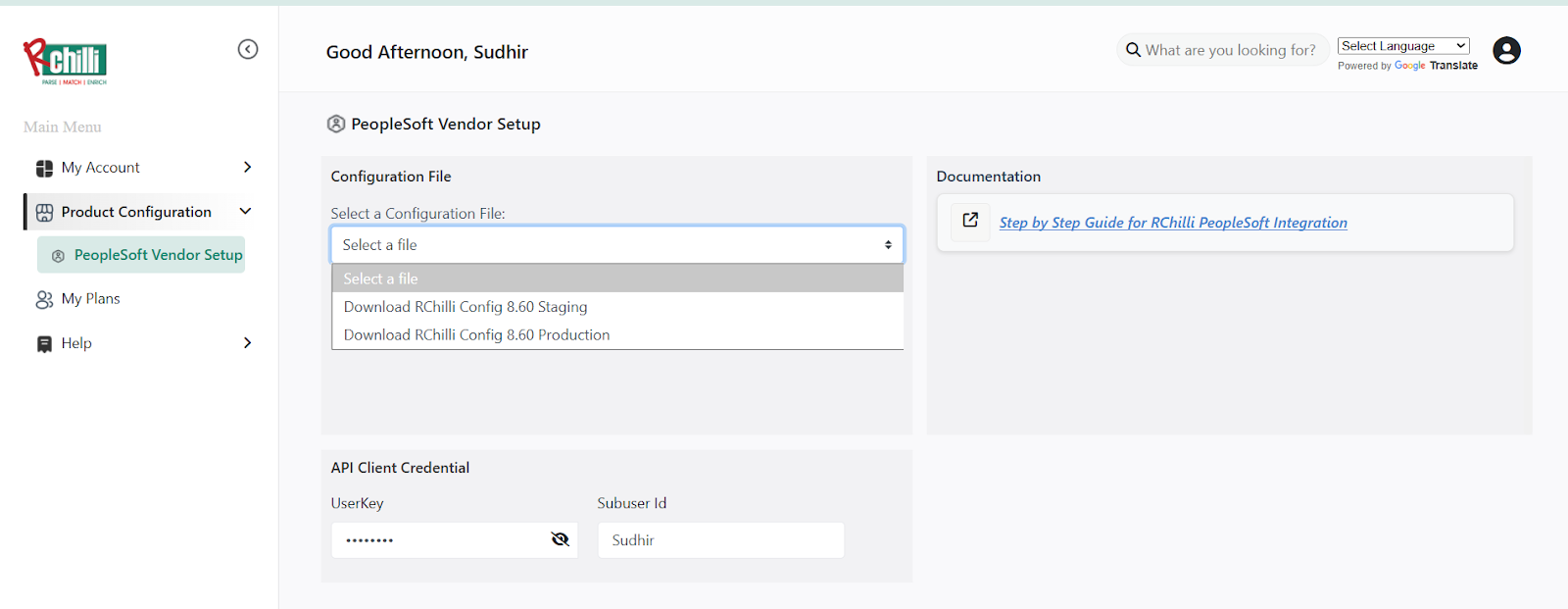Viewport: 1568px width, 609px height.
Task: Click the RChilli logo
Action: [65, 61]
